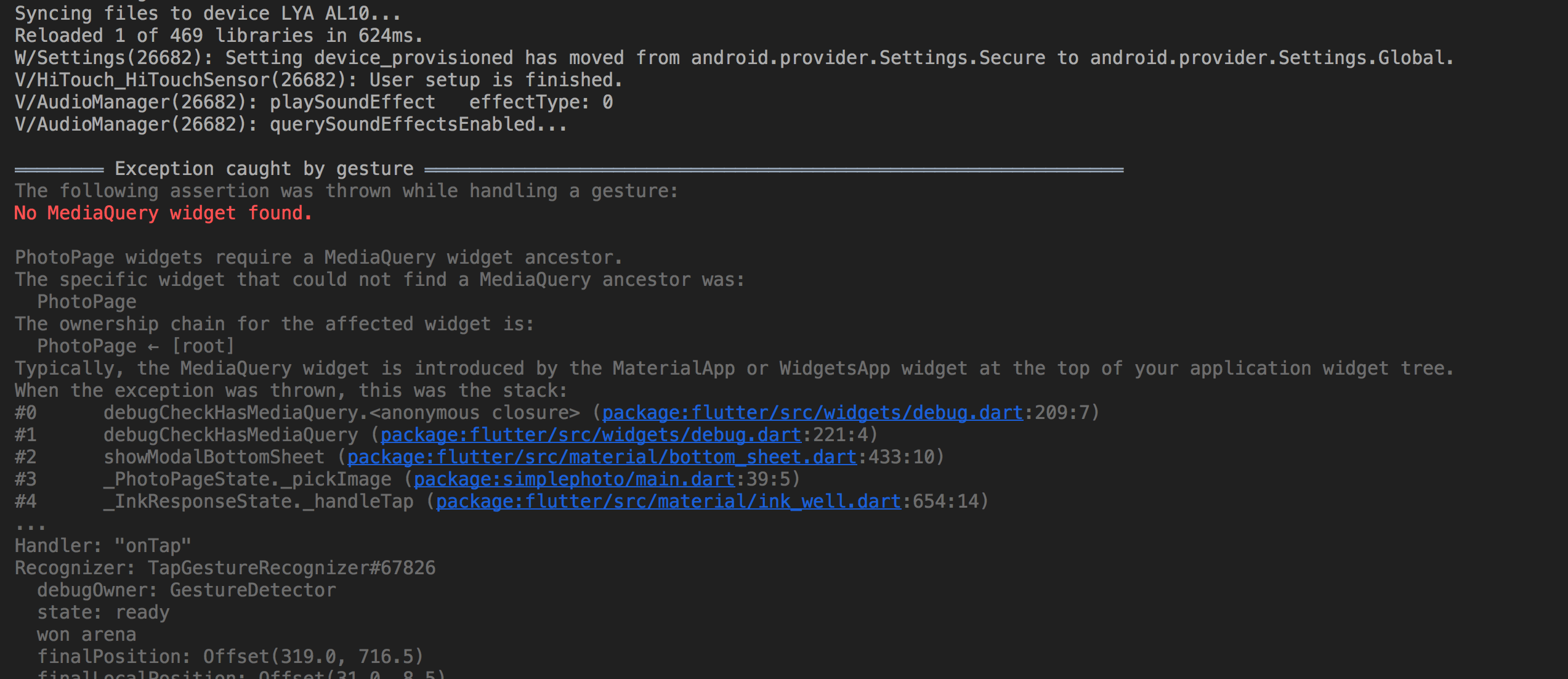1568x679 pixels.
Task: Click the playSoundEffect effectType log line
Action: click(x=313, y=102)
